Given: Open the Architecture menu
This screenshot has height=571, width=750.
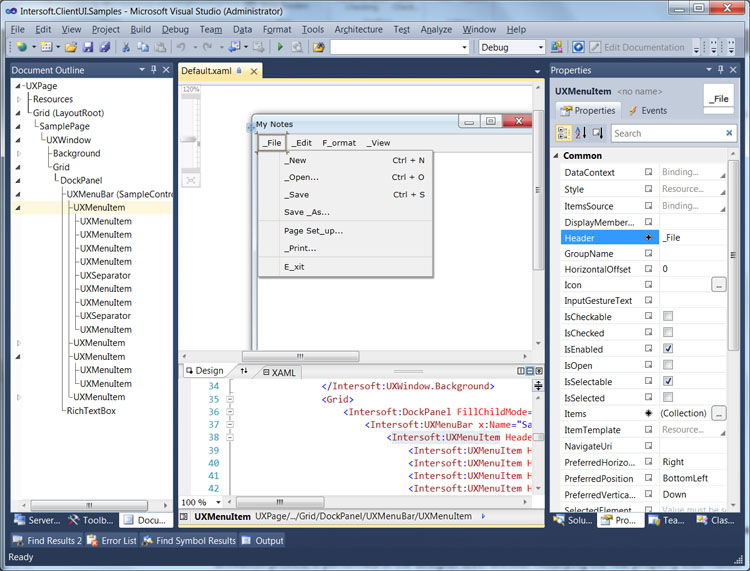Looking at the screenshot, I should click(358, 30).
